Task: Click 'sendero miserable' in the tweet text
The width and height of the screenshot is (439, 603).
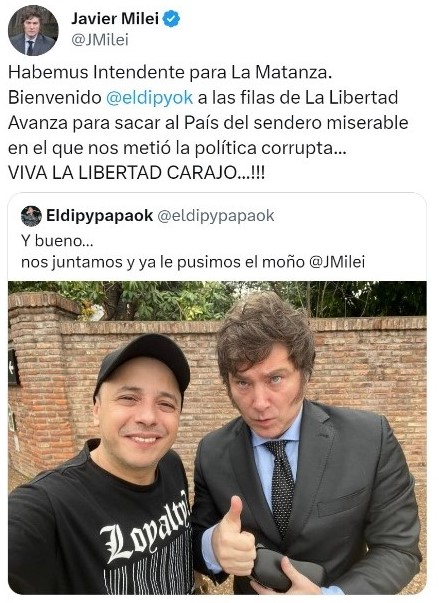Action: pos(331,123)
